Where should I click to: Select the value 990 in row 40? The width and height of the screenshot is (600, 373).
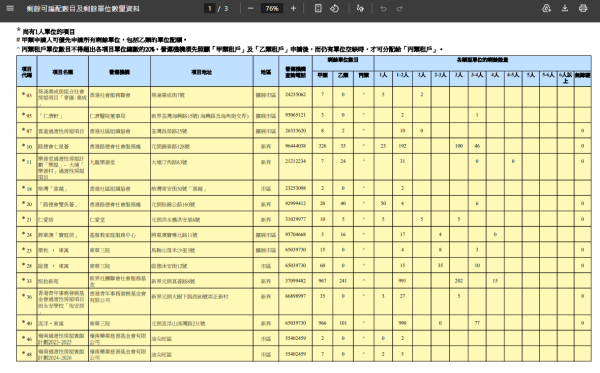coord(402,323)
